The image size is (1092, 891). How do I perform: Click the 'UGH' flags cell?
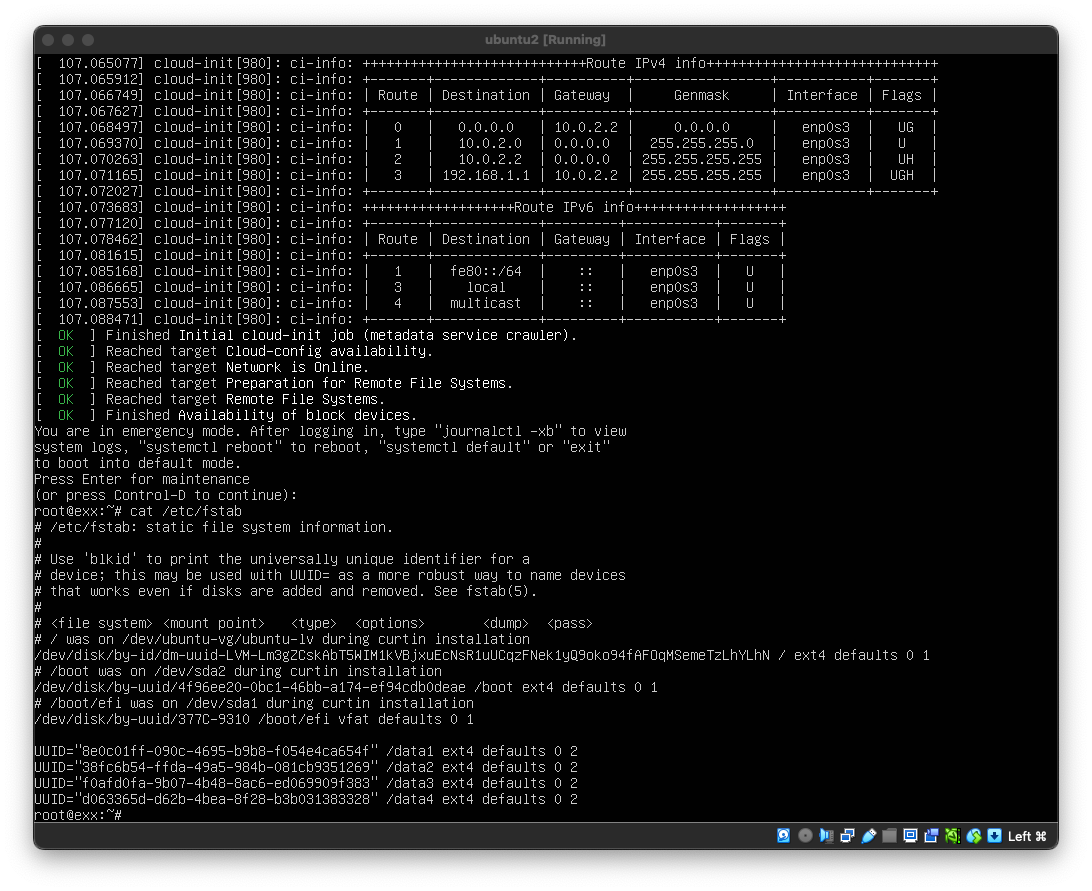pos(902,176)
